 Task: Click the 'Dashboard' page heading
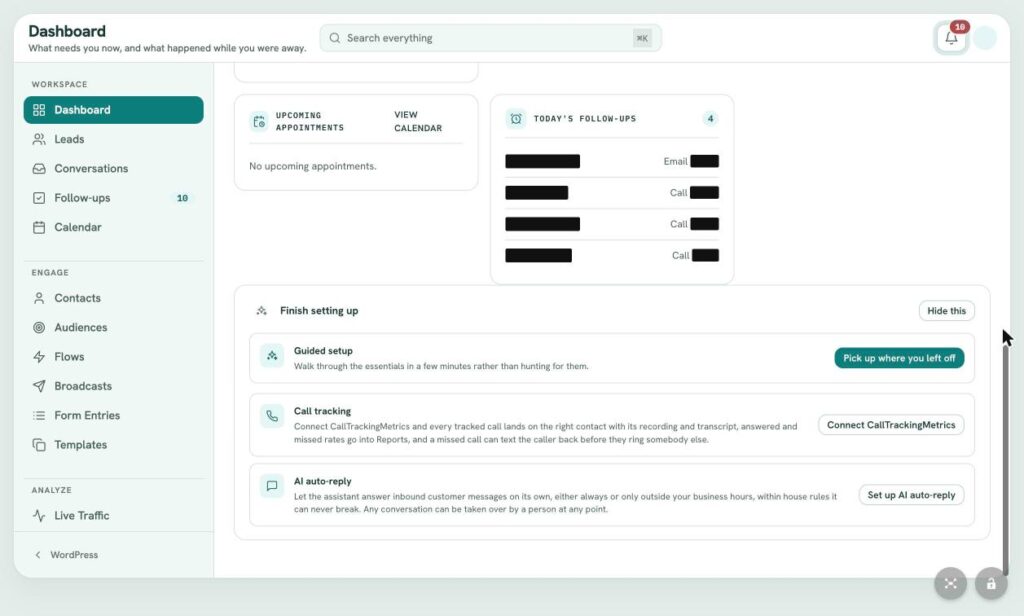tap(67, 31)
